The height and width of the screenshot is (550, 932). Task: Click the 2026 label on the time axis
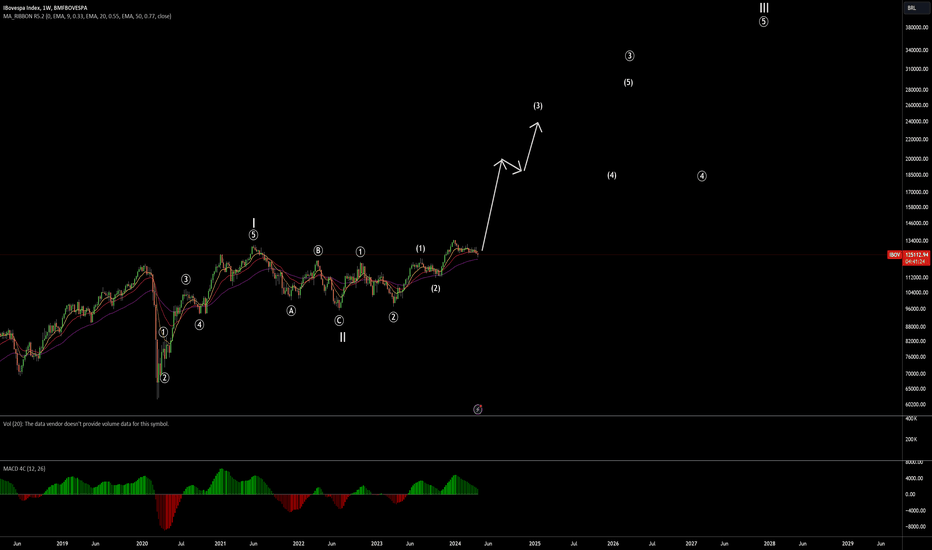pyautogui.click(x=613, y=543)
